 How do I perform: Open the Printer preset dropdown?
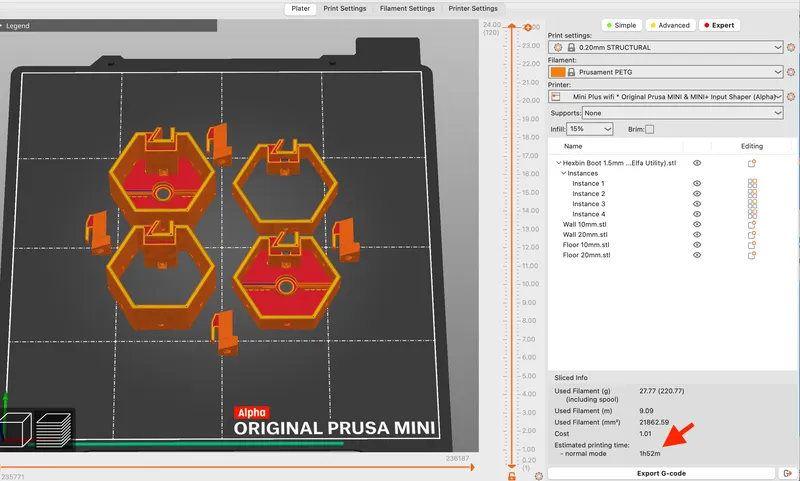click(666, 96)
